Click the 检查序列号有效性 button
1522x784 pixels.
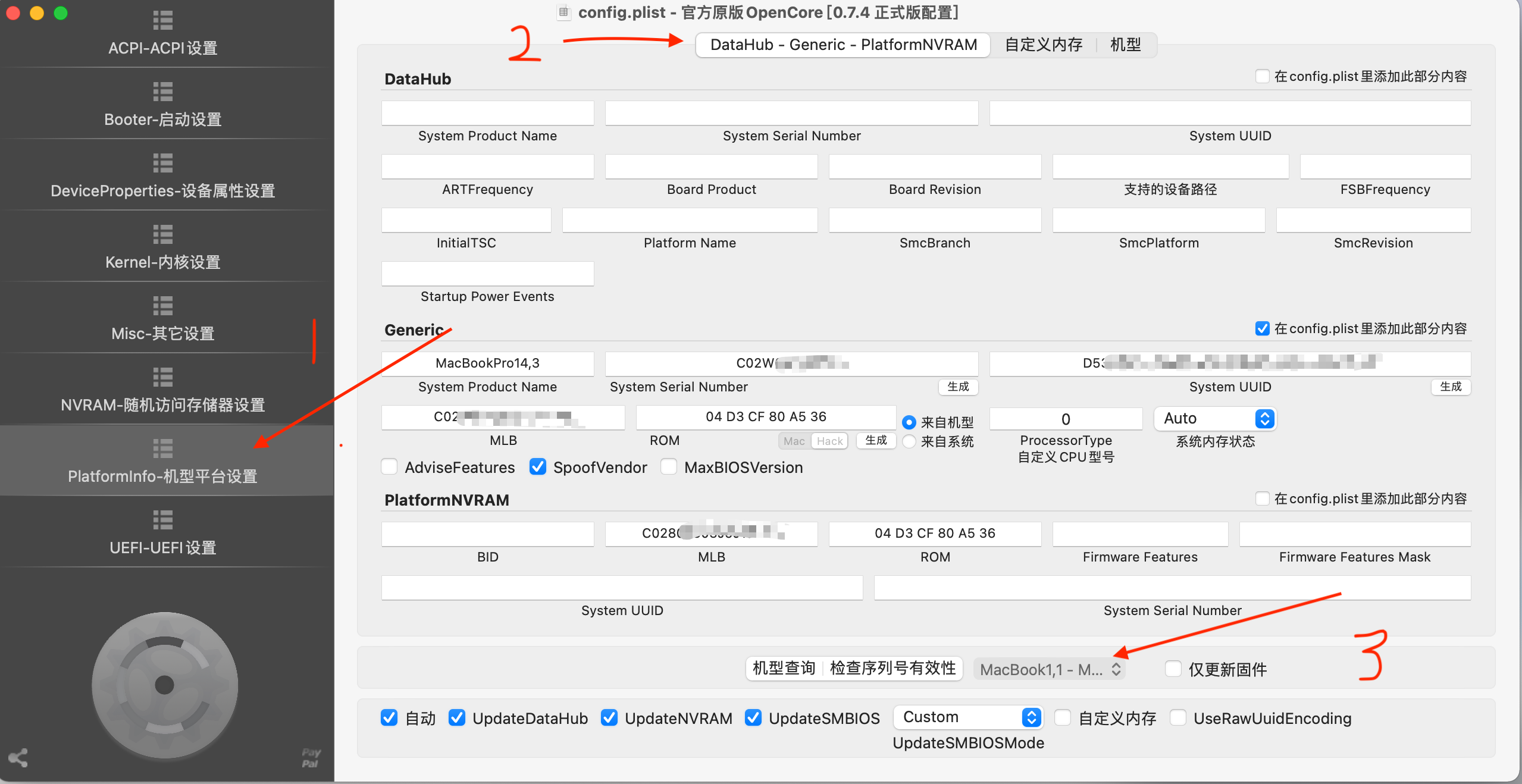[x=892, y=668]
